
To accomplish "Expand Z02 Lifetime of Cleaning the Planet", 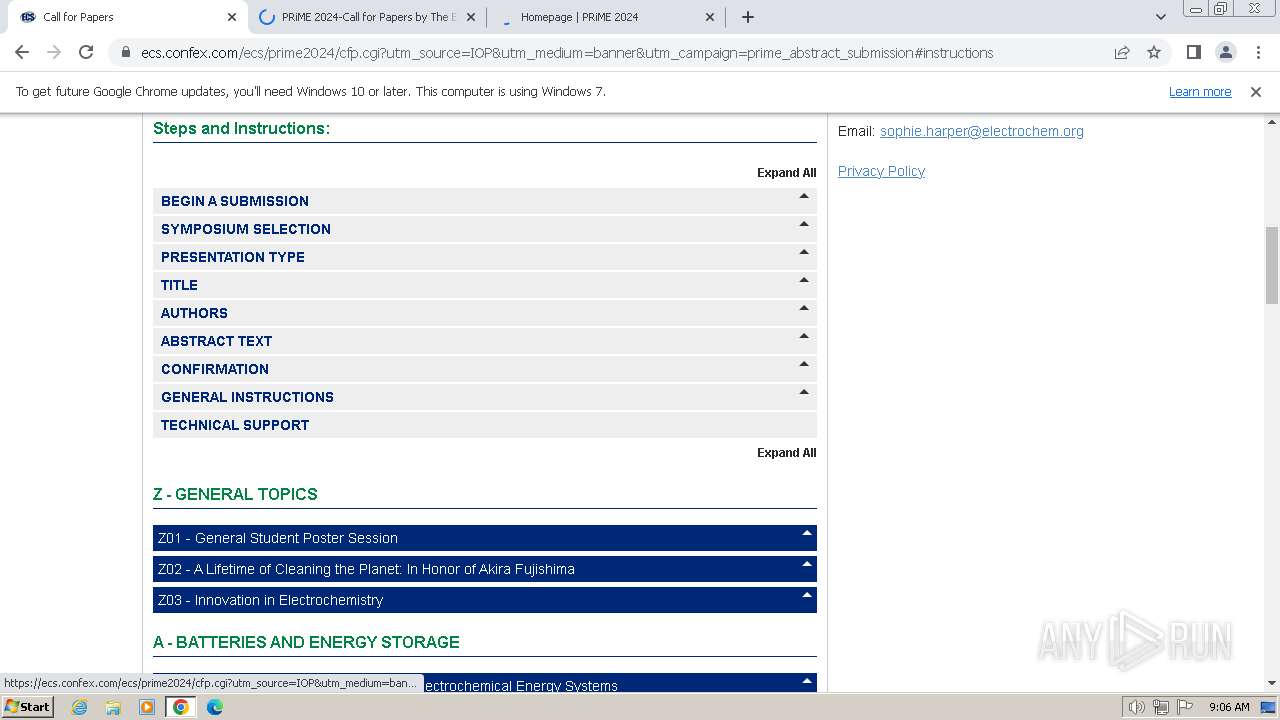I will (485, 569).
